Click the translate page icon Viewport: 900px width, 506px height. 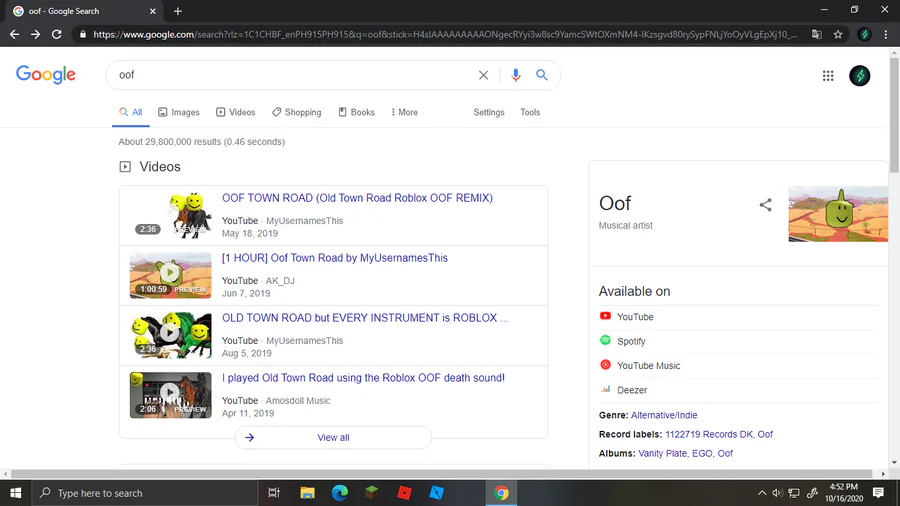point(816,34)
